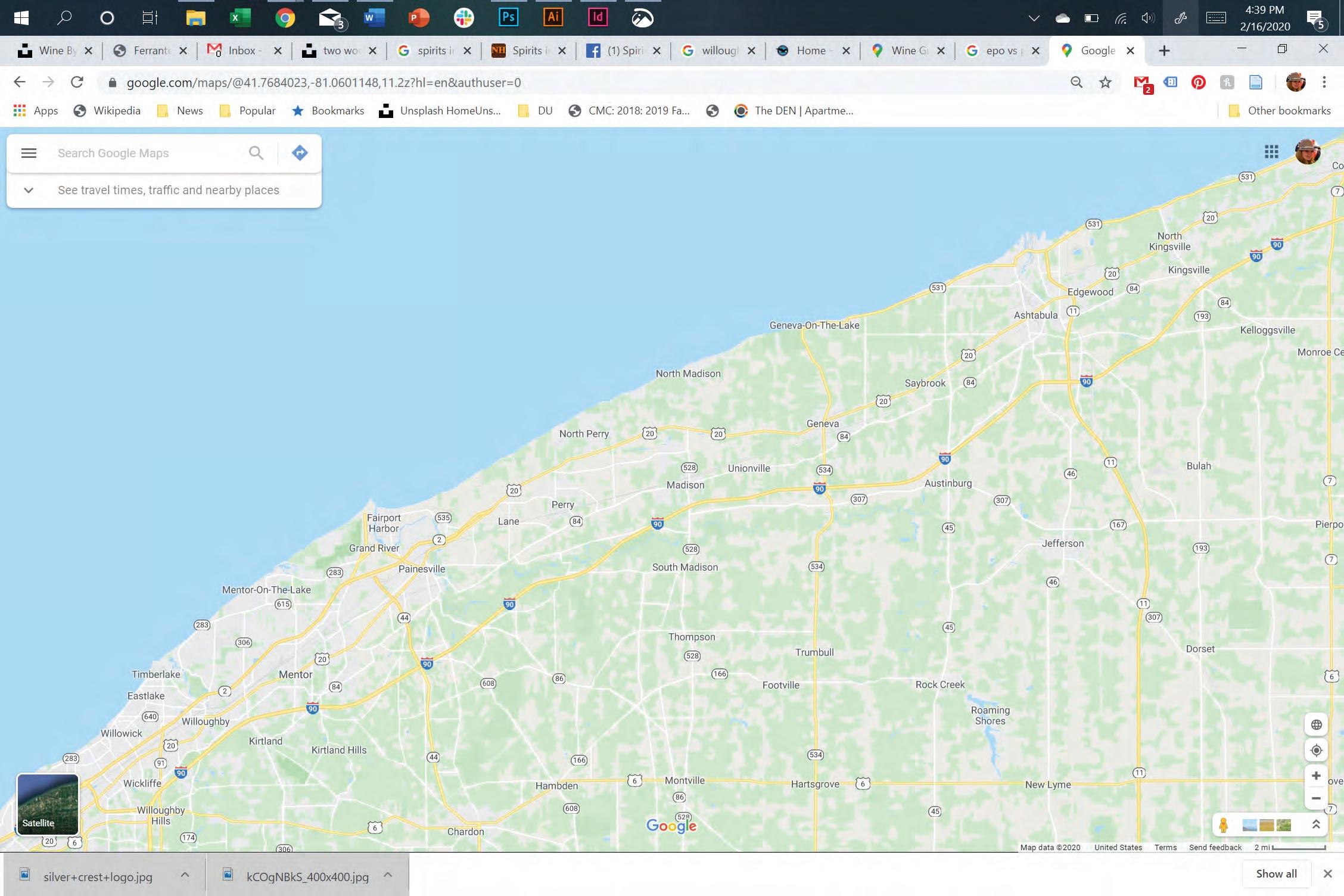Image resolution: width=1344 pixels, height=896 pixels.
Task: Expand travel times and nearby places panel
Action: pos(29,190)
